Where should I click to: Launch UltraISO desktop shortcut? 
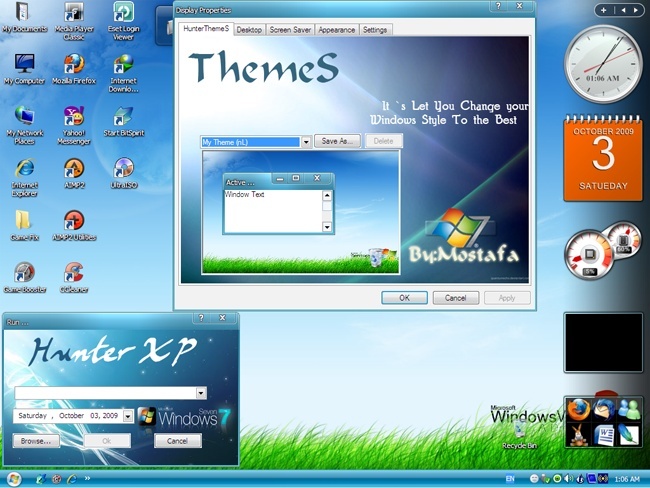click(x=124, y=173)
